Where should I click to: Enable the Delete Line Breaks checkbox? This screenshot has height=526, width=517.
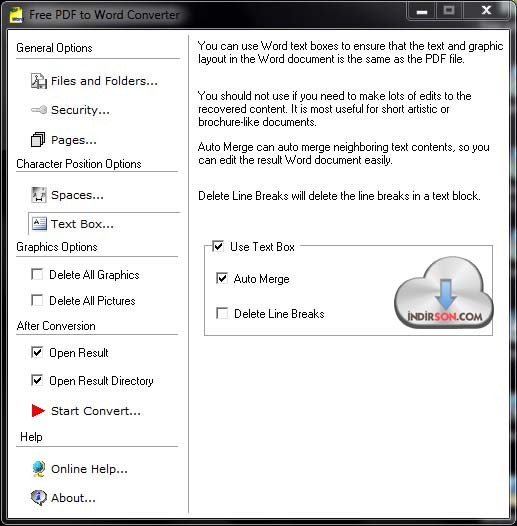tap(222, 313)
